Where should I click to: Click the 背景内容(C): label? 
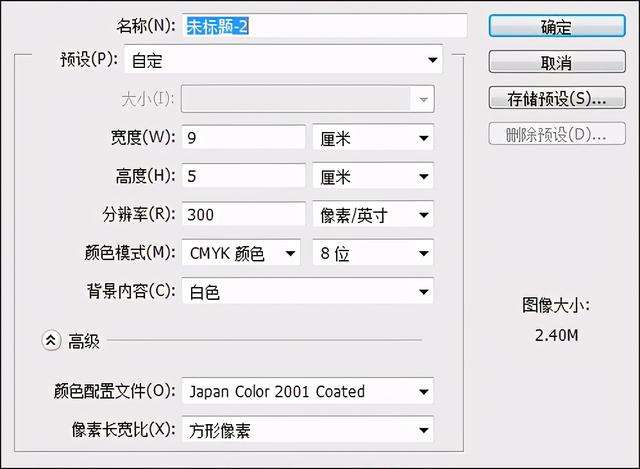coord(131,291)
